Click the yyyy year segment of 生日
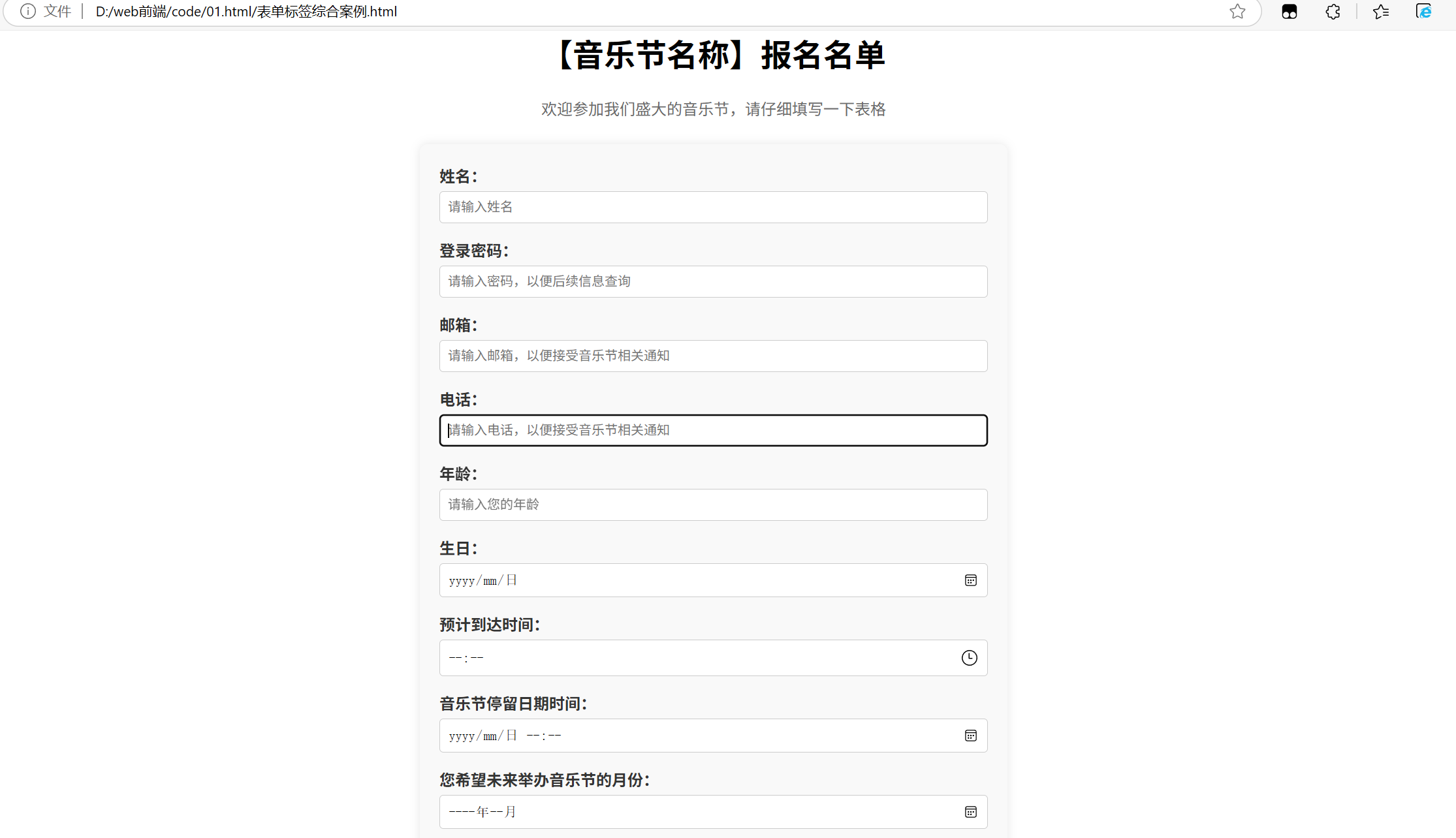This screenshot has height=838, width=1456. [x=462, y=581]
